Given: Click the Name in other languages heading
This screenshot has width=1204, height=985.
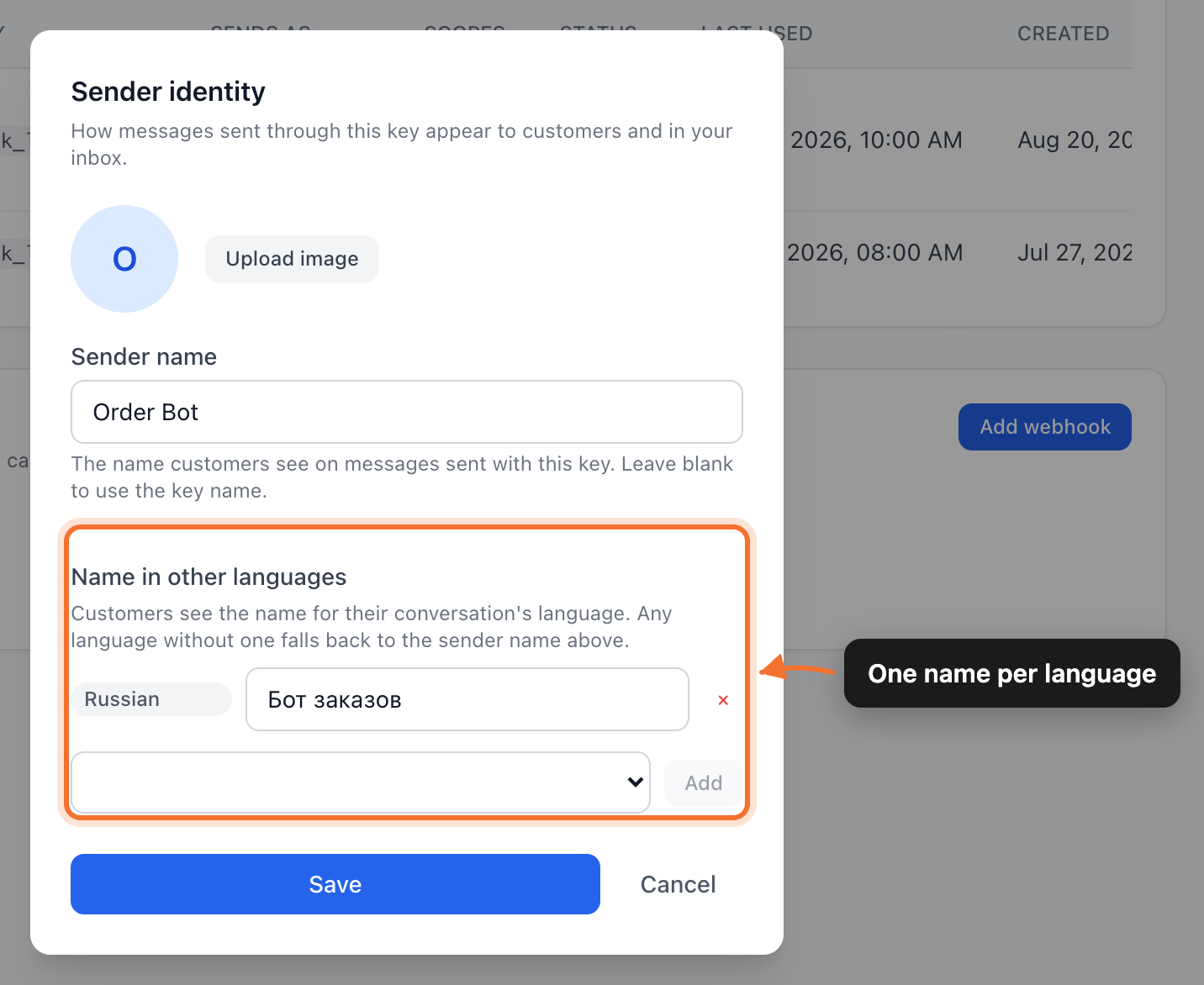Looking at the screenshot, I should (x=209, y=577).
